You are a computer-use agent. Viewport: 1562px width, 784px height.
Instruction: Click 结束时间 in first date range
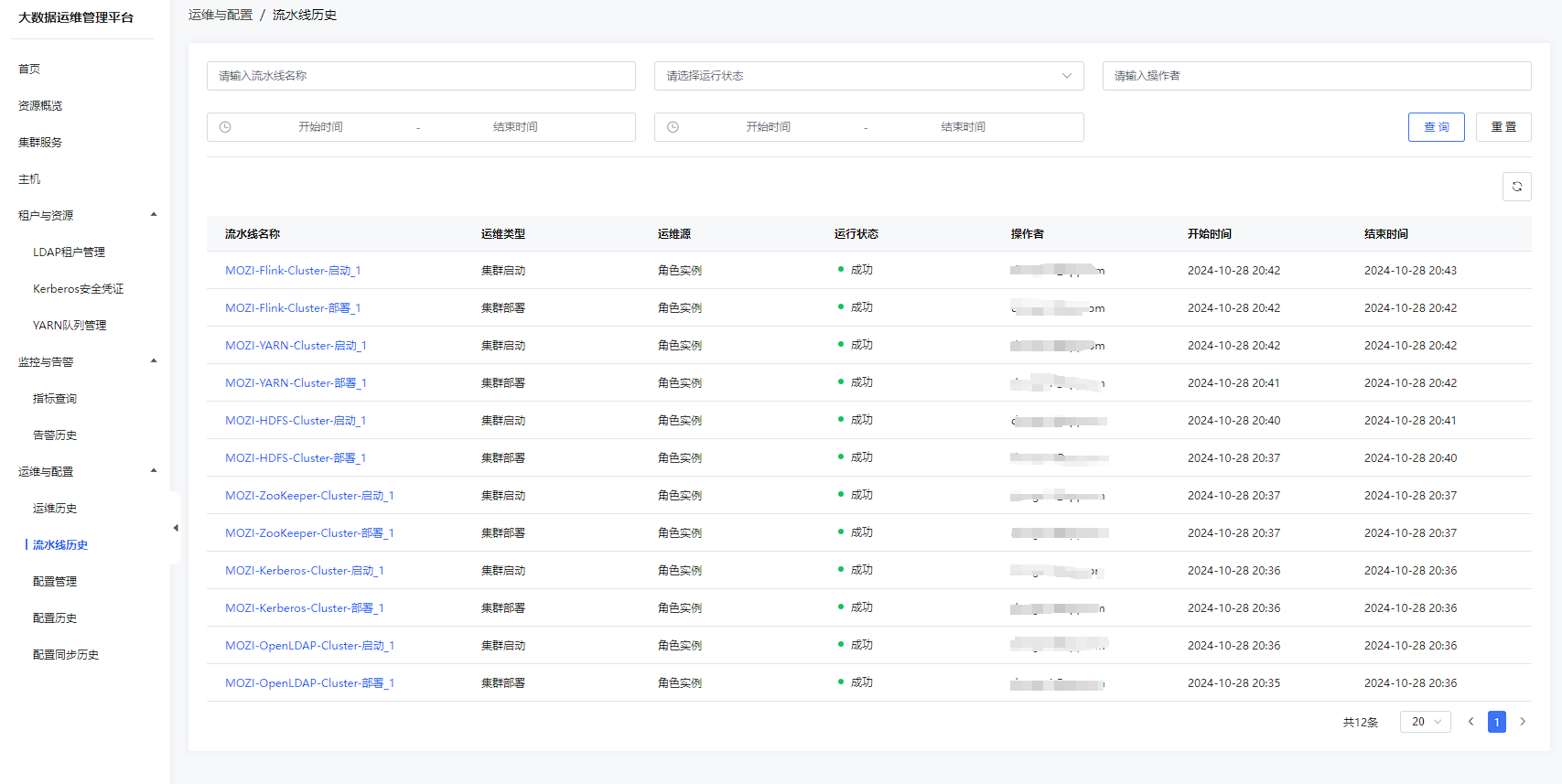tap(515, 127)
